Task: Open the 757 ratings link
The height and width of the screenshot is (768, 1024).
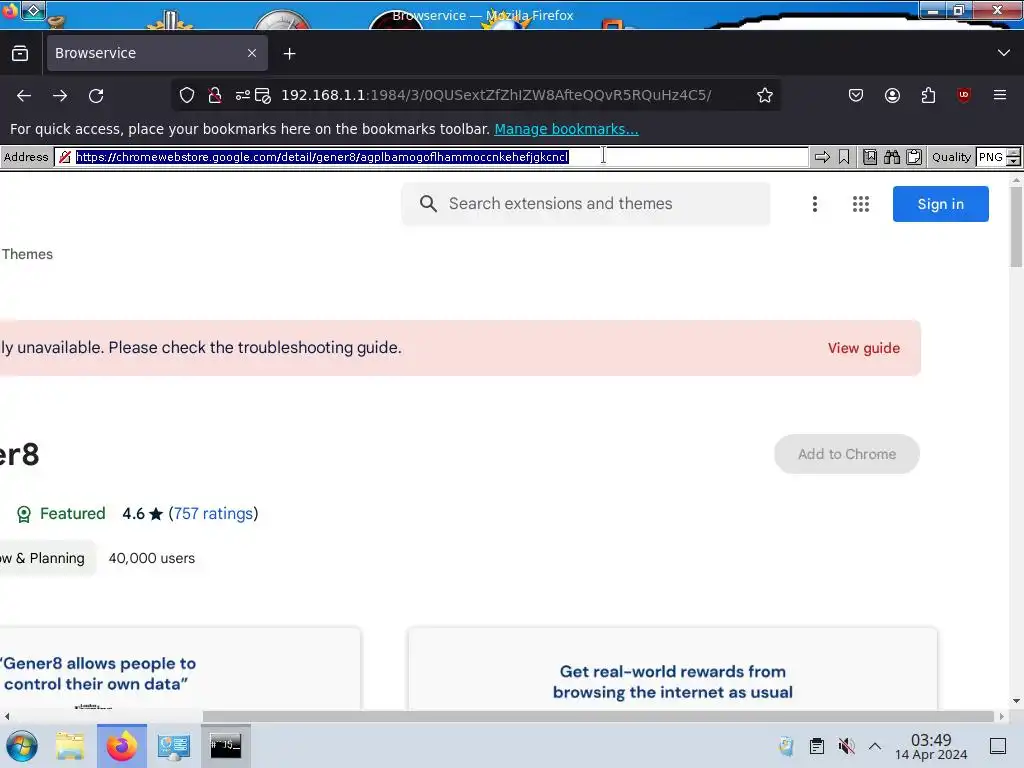Action: 213,514
